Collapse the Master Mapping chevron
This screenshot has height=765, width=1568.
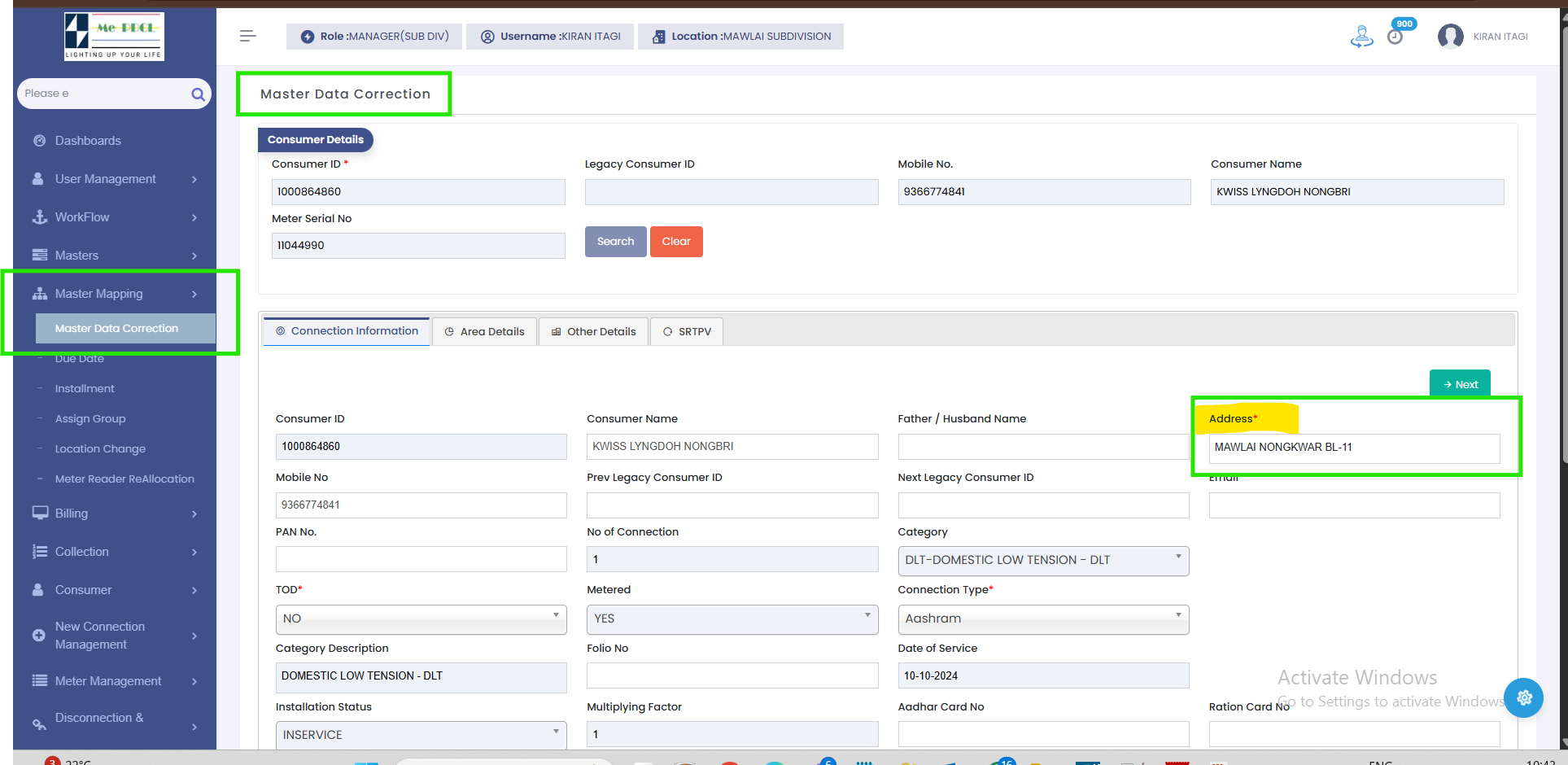click(x=194, y=294)
